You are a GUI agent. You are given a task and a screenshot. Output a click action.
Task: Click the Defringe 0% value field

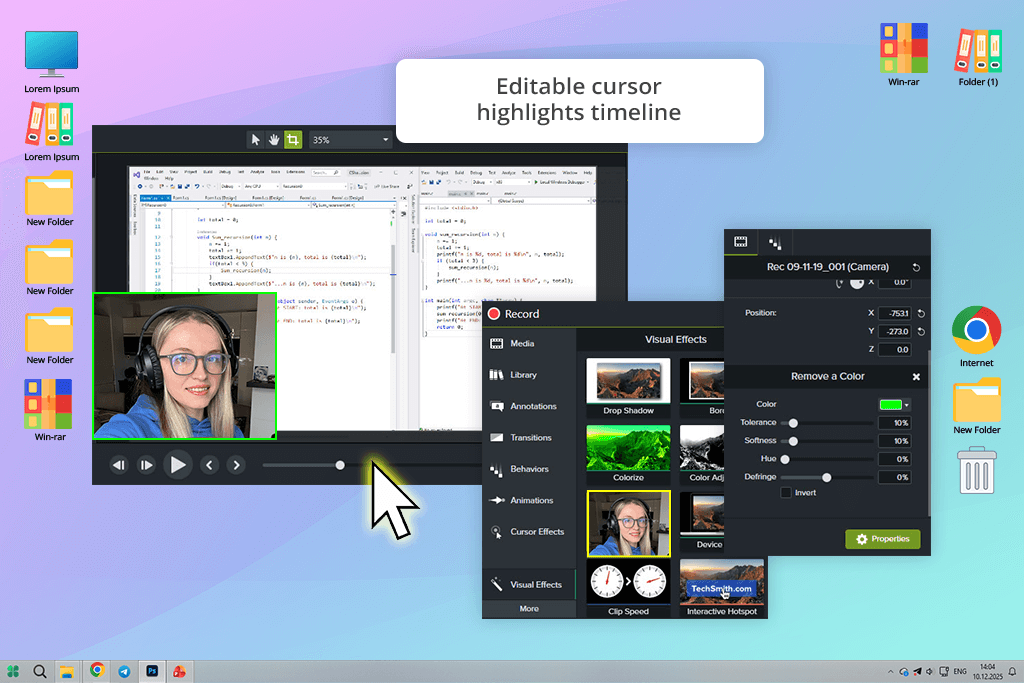895,477
